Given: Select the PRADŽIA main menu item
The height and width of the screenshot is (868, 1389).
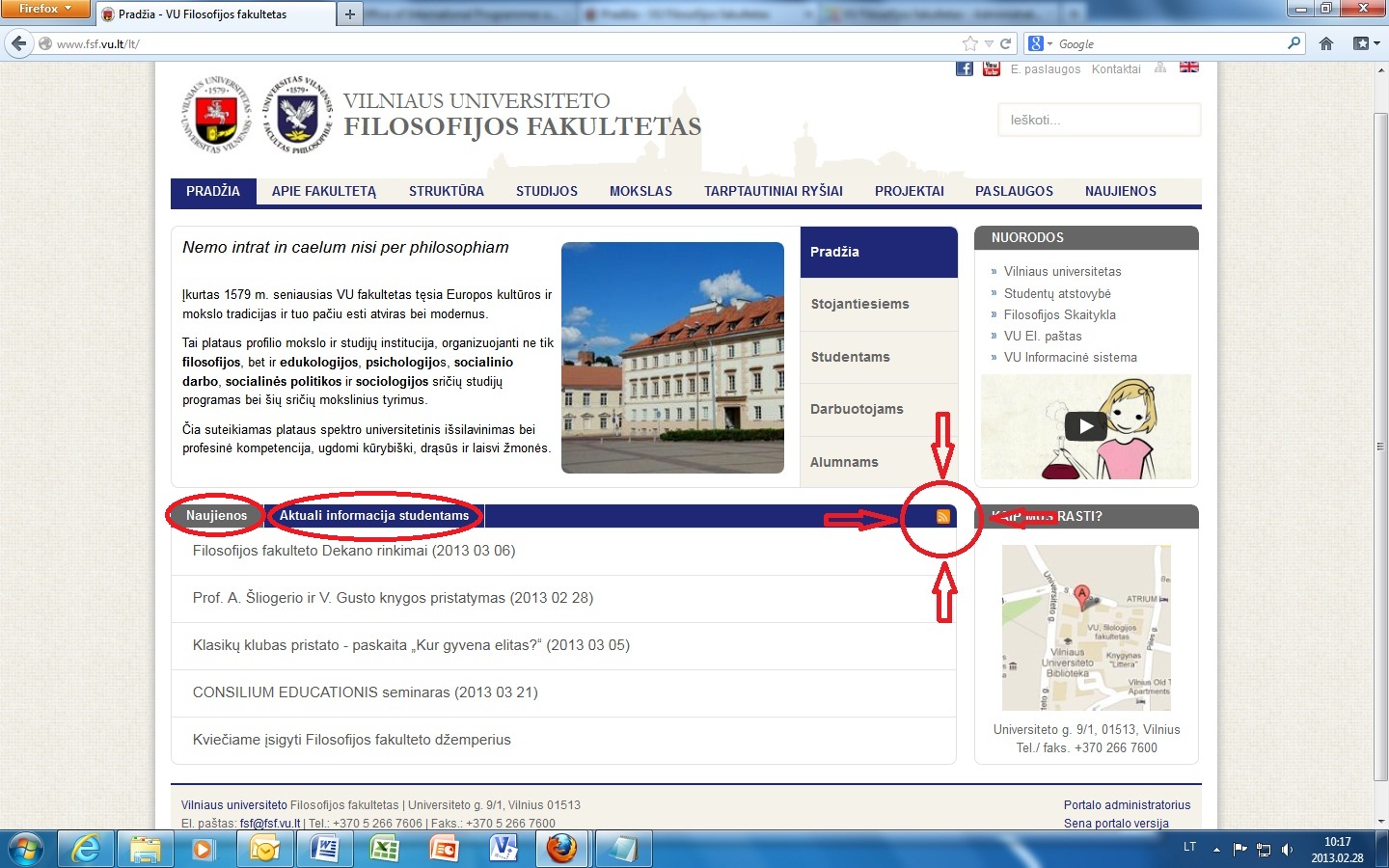Looking at the screenshot, I should [x=213, y=191].
